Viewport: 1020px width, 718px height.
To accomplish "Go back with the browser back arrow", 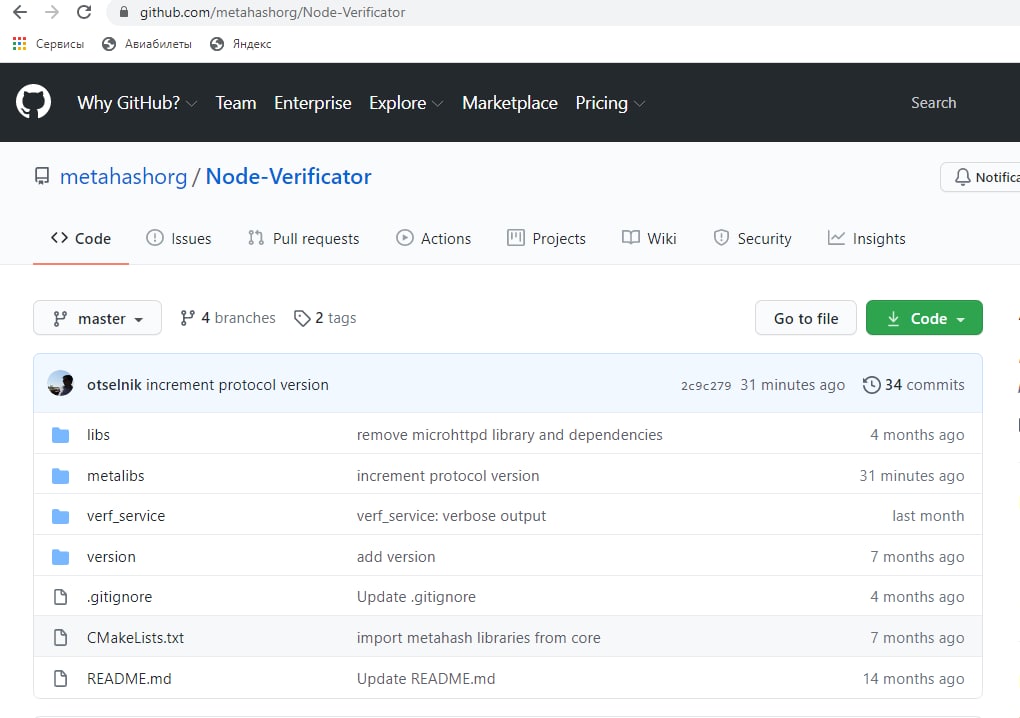I will 20,12.
